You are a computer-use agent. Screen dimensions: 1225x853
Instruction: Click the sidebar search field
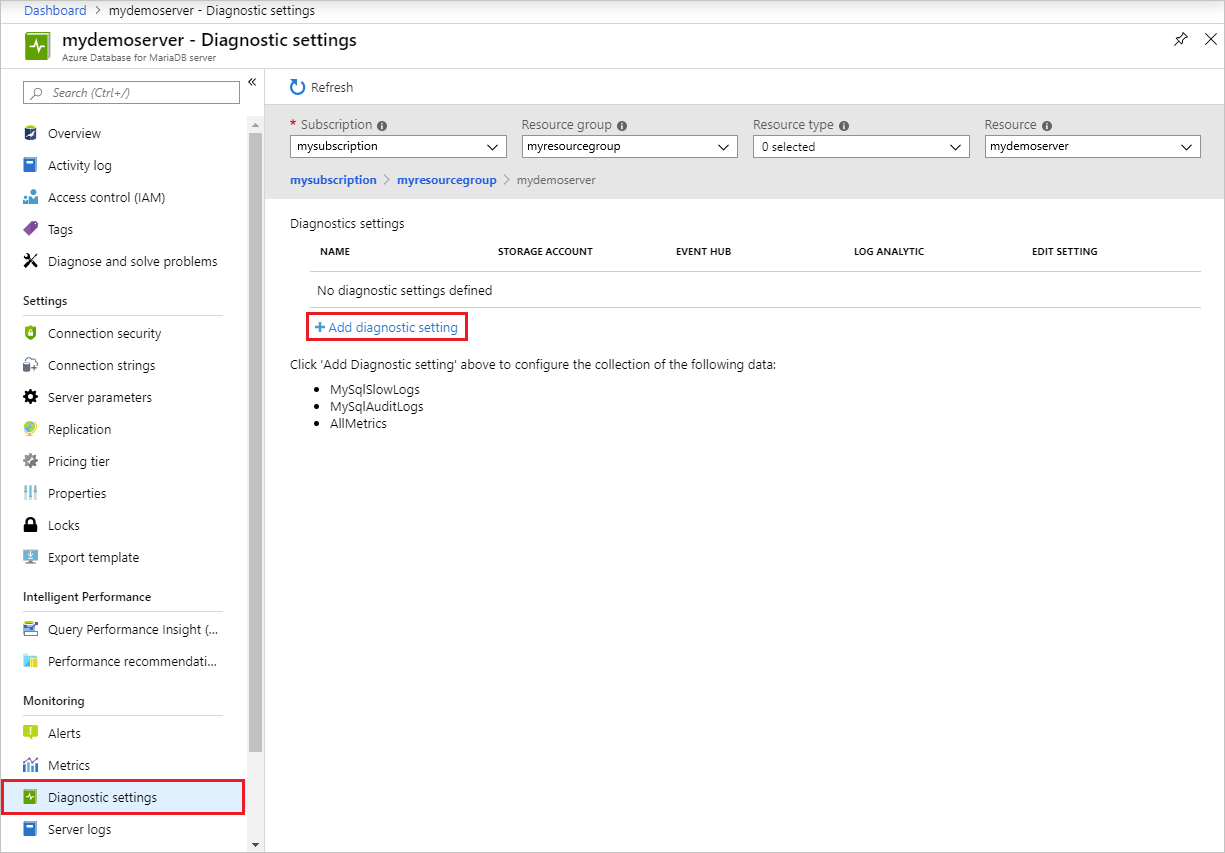coord(130,93)
